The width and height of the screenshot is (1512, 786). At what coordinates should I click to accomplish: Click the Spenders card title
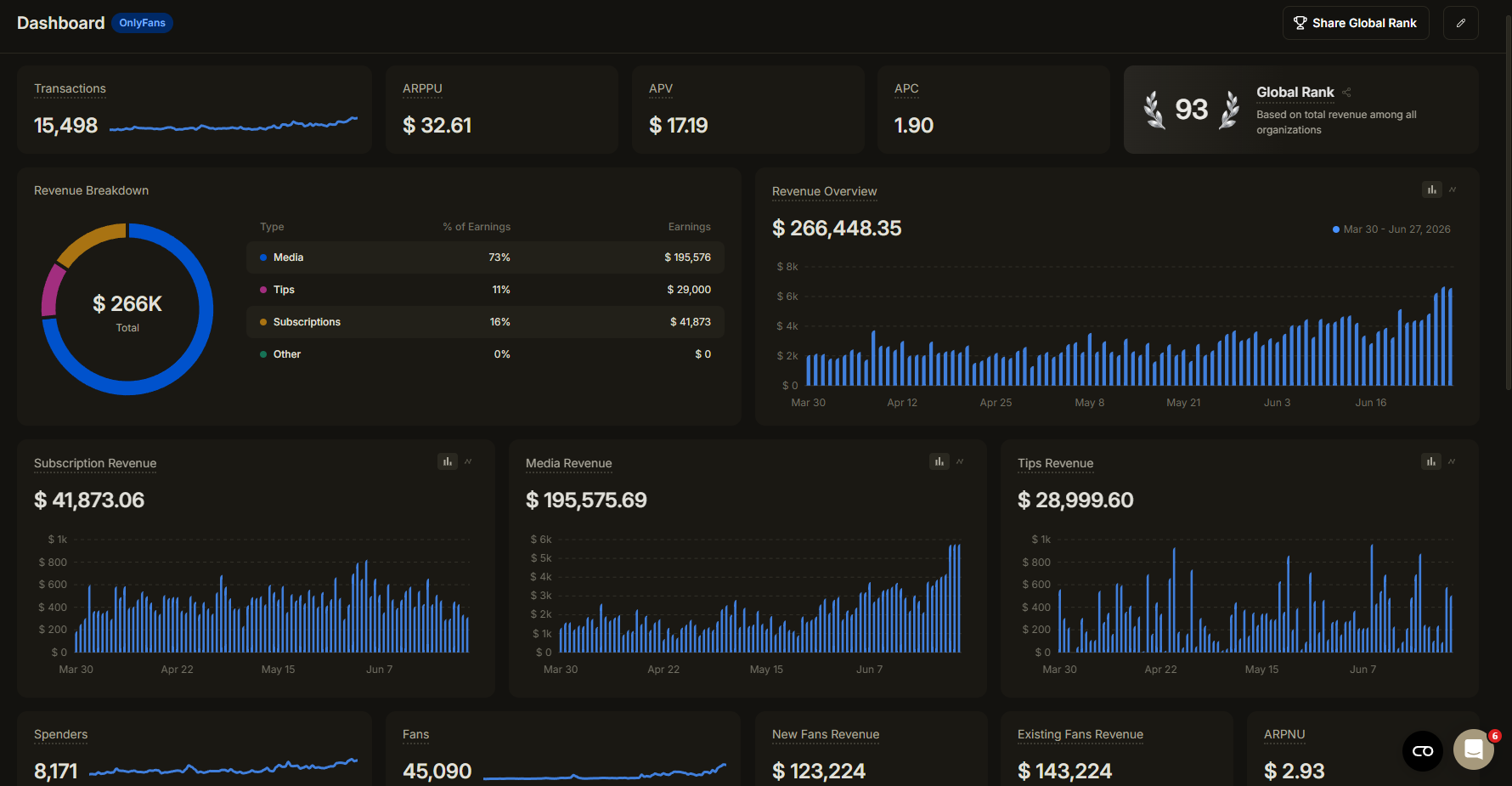point(60,734)
